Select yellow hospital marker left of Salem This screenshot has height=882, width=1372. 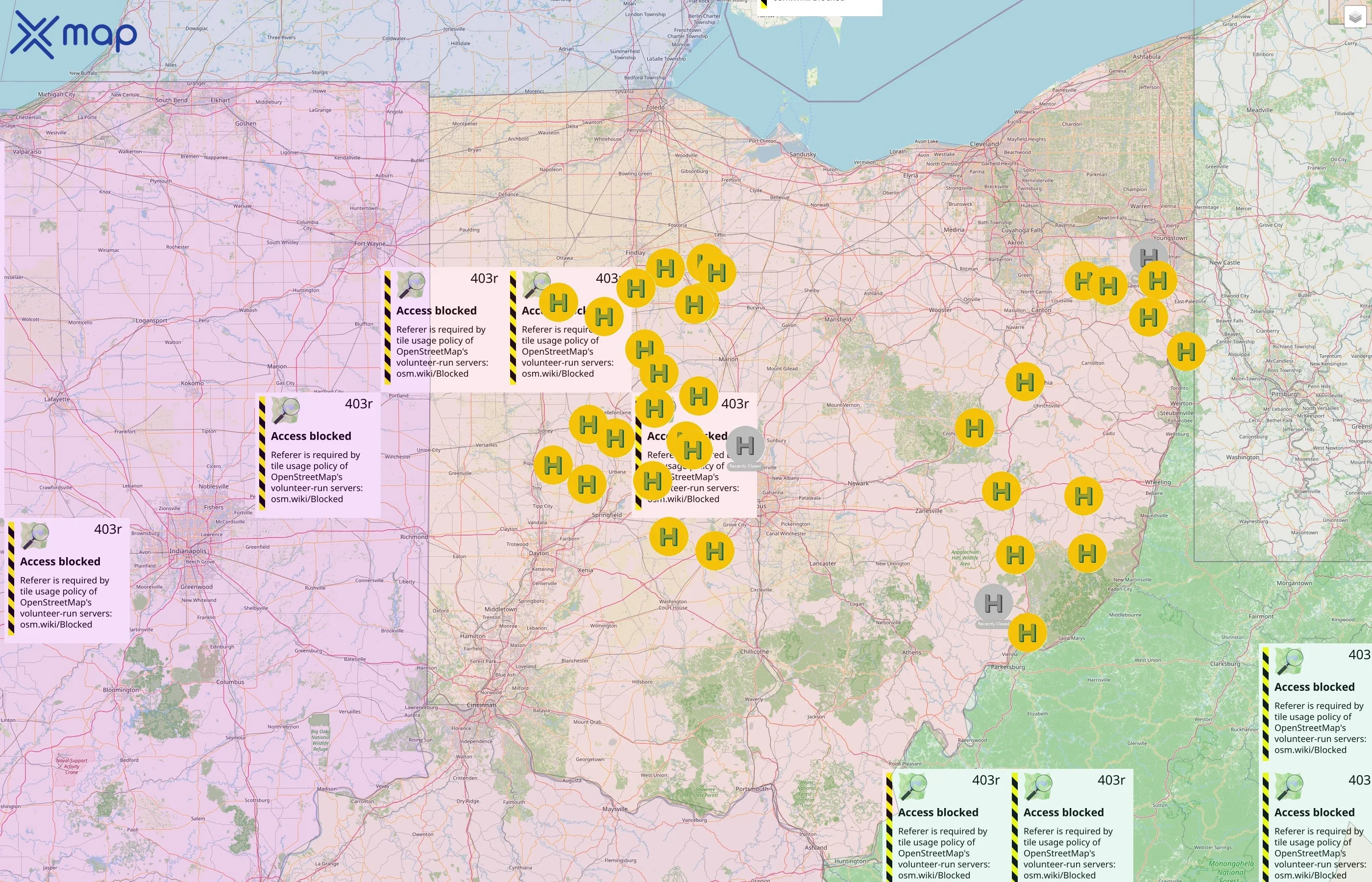click(x=1108, y=285)
